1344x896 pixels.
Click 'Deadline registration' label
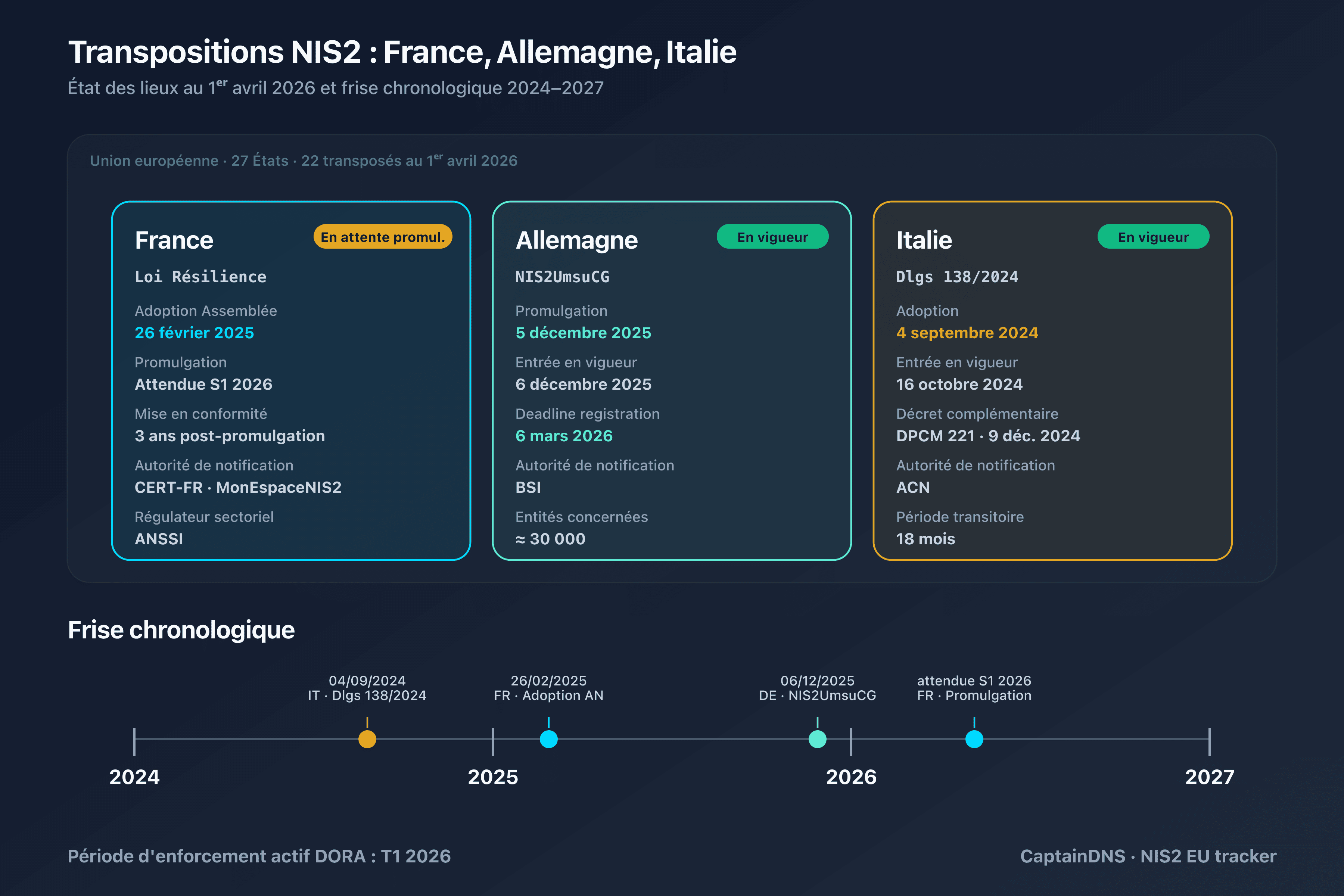[x=587, y=414]
